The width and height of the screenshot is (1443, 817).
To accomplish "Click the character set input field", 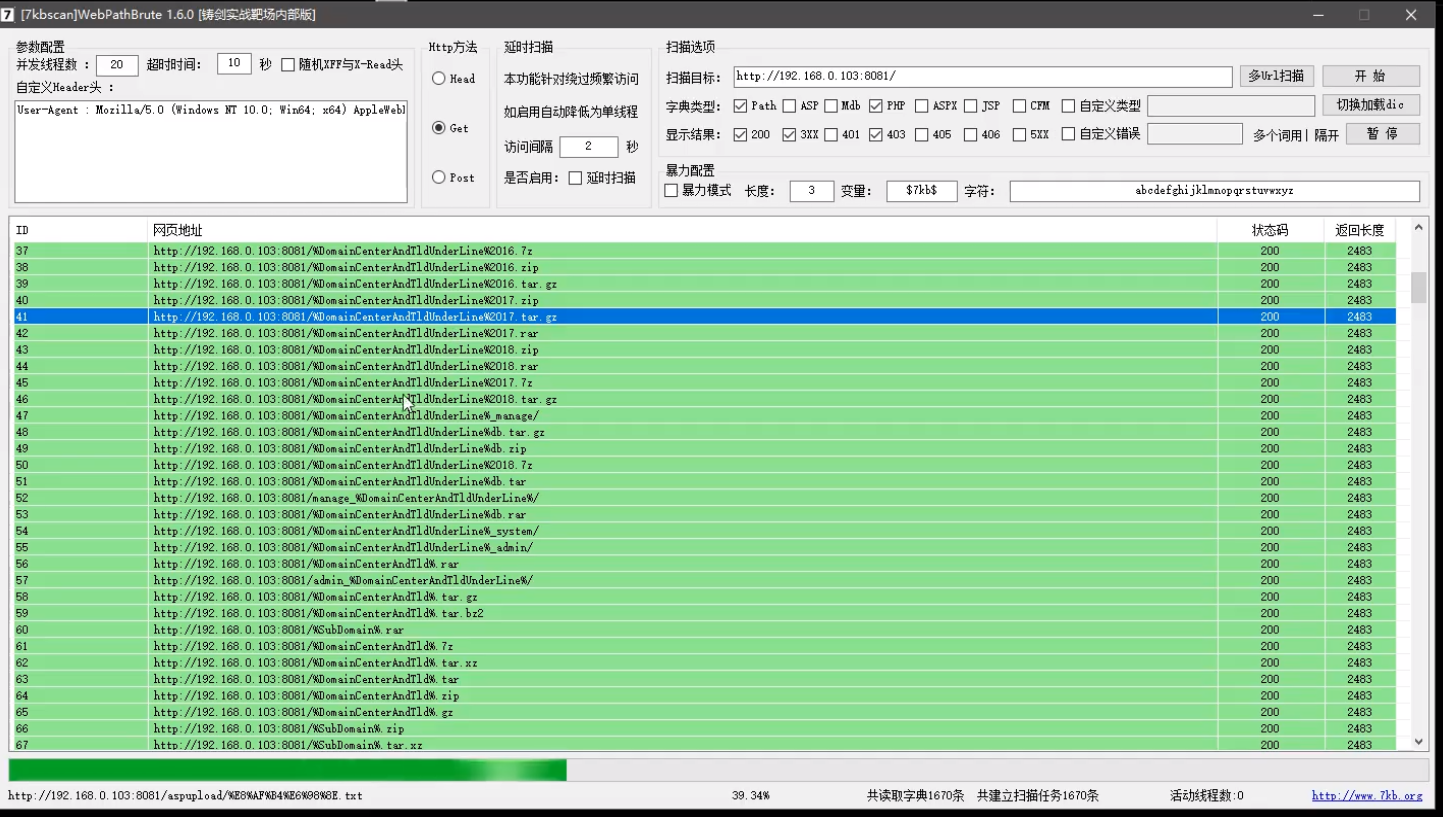I will tap(1215, 191).
